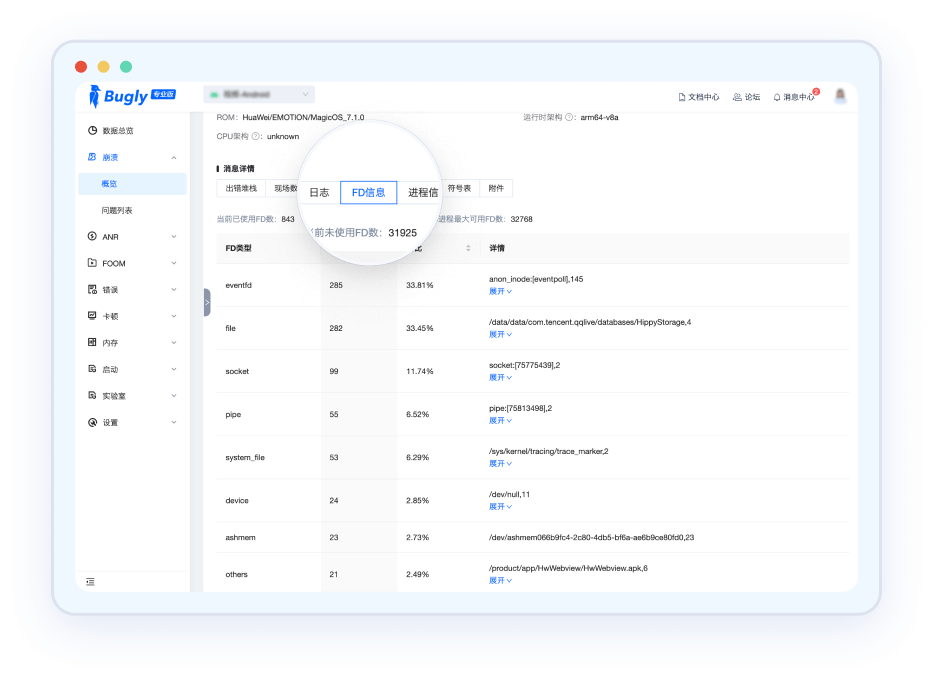This screenshot has width=934, height=679.
Task: Collapse sidebar using bottom-left menu icon
Action: tap(90, 581)
